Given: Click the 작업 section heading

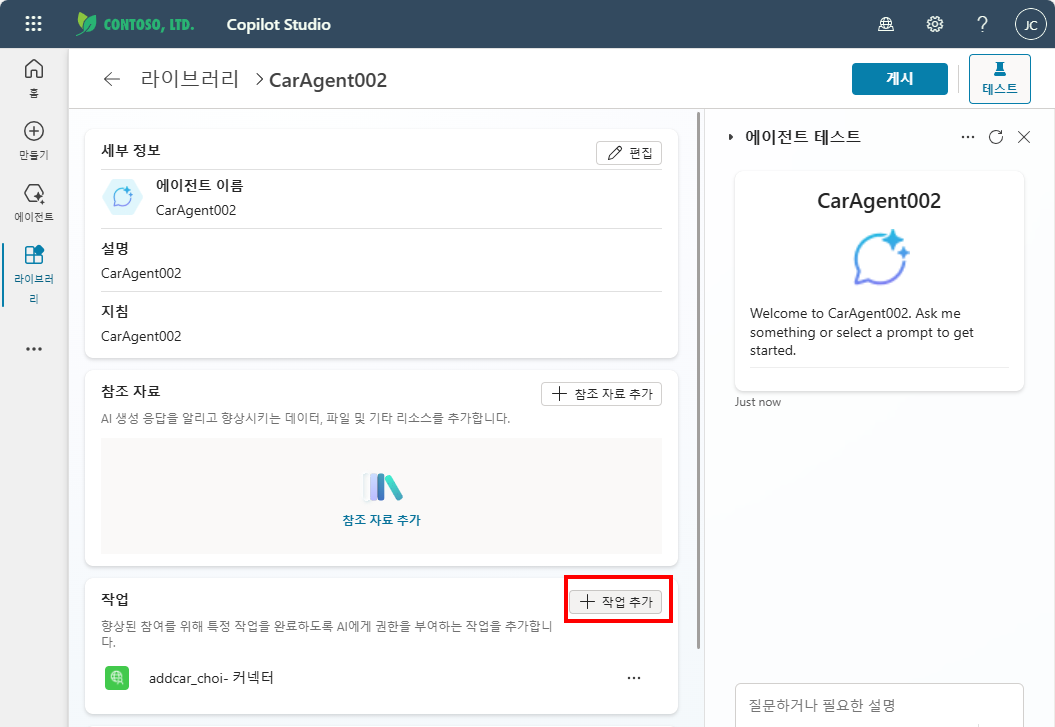Looking at the screenshot, I should pos(115,599).
